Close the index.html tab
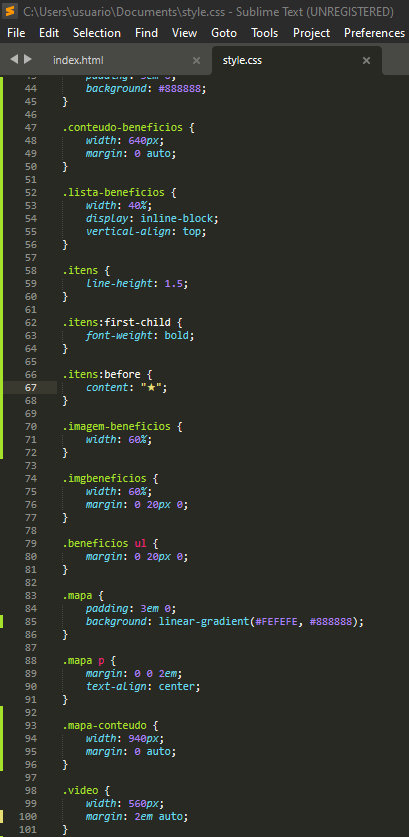 coord(196,60)
